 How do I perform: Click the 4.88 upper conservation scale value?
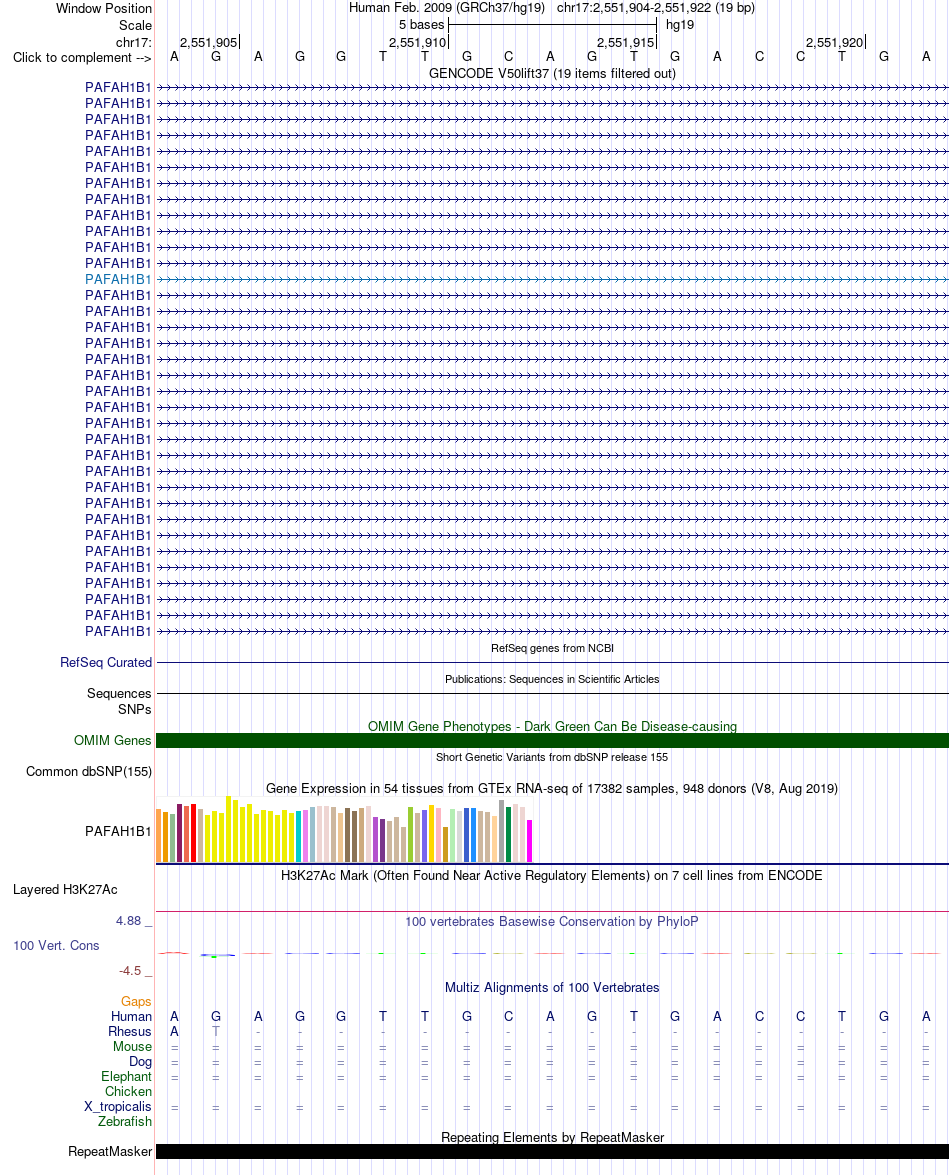pyautogui.click(x=128, y=921)
